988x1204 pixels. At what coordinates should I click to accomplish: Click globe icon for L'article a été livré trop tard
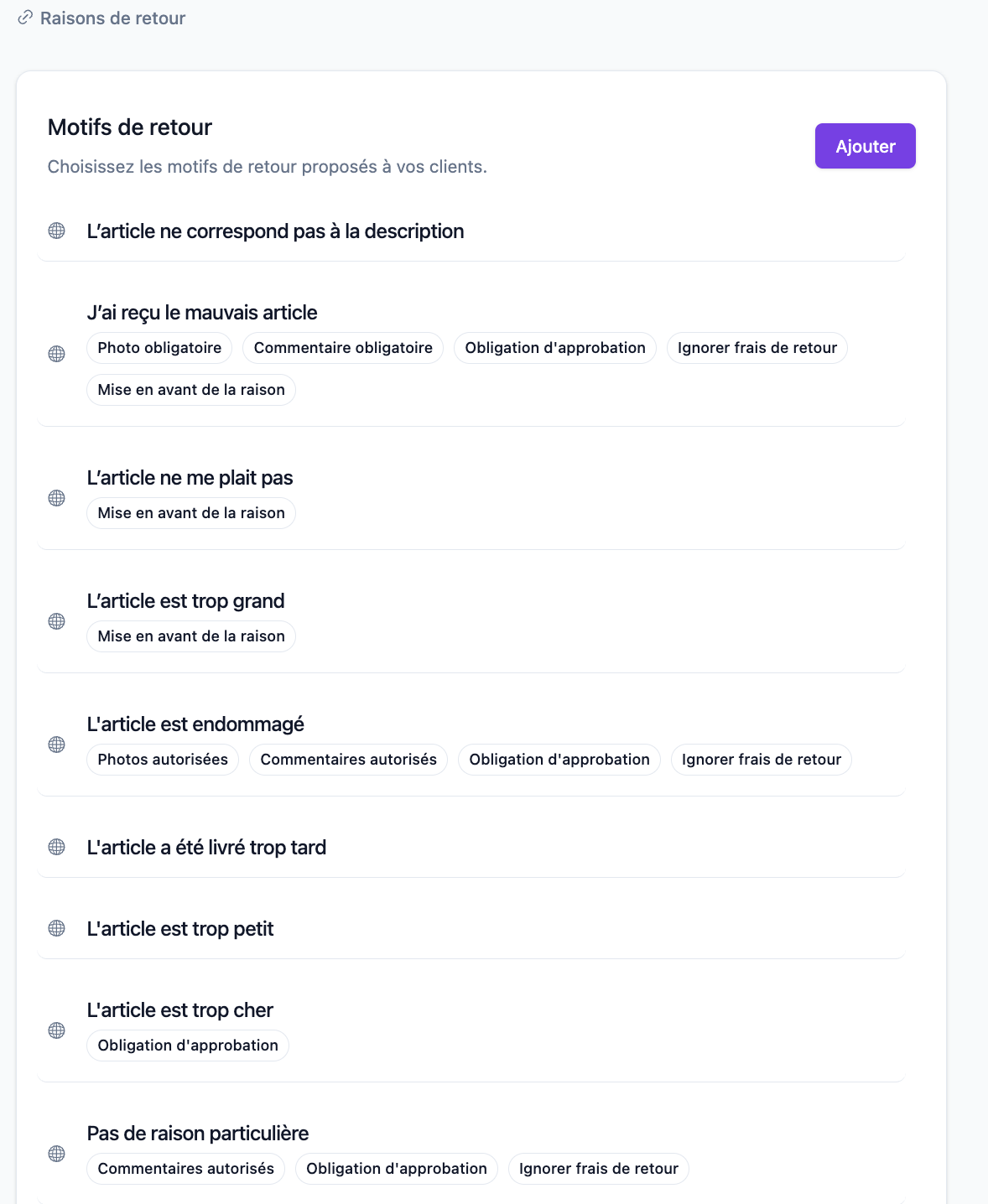(56, 847)
